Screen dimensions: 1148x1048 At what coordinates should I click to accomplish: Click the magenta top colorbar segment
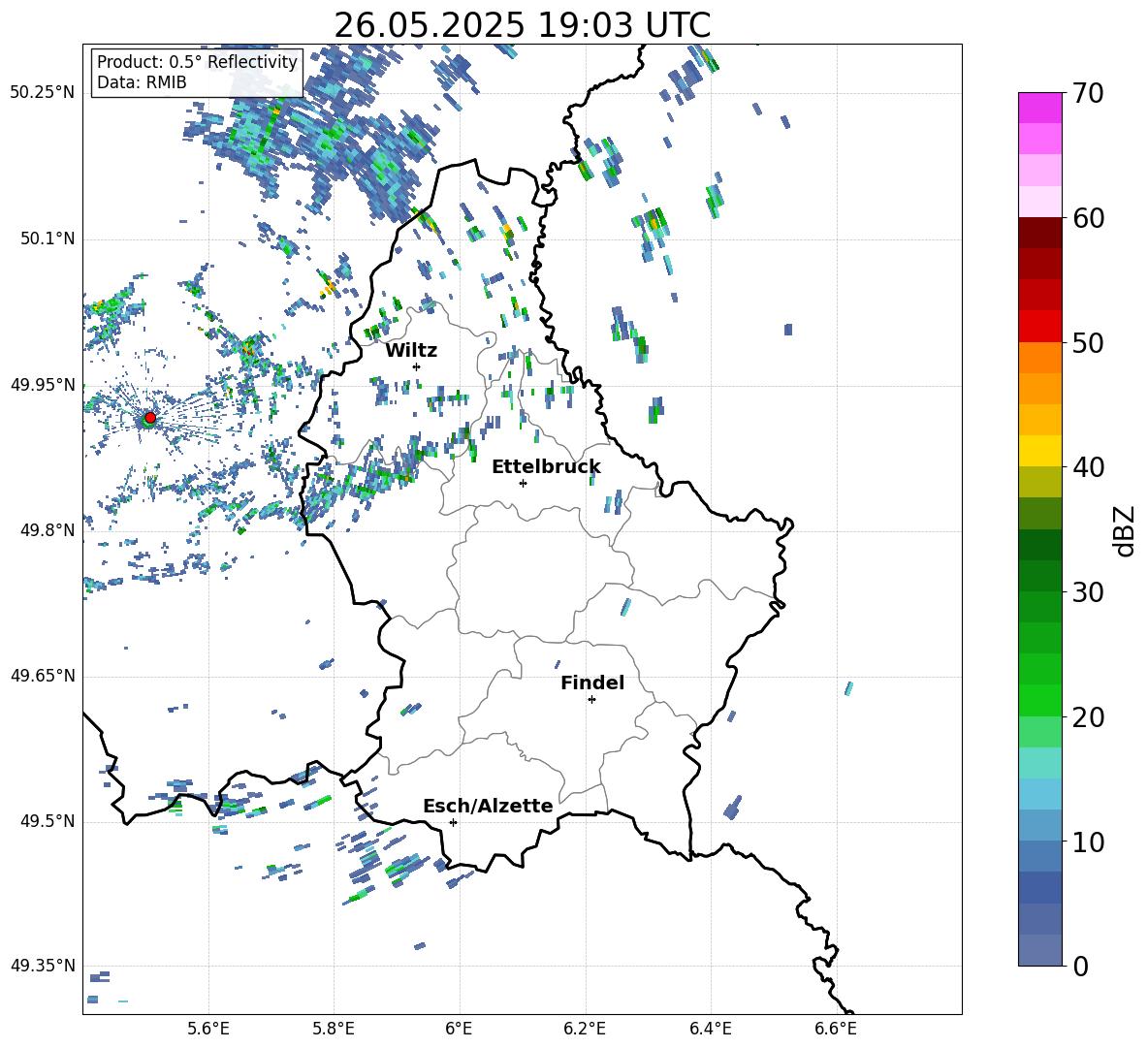click(1039, 108)
